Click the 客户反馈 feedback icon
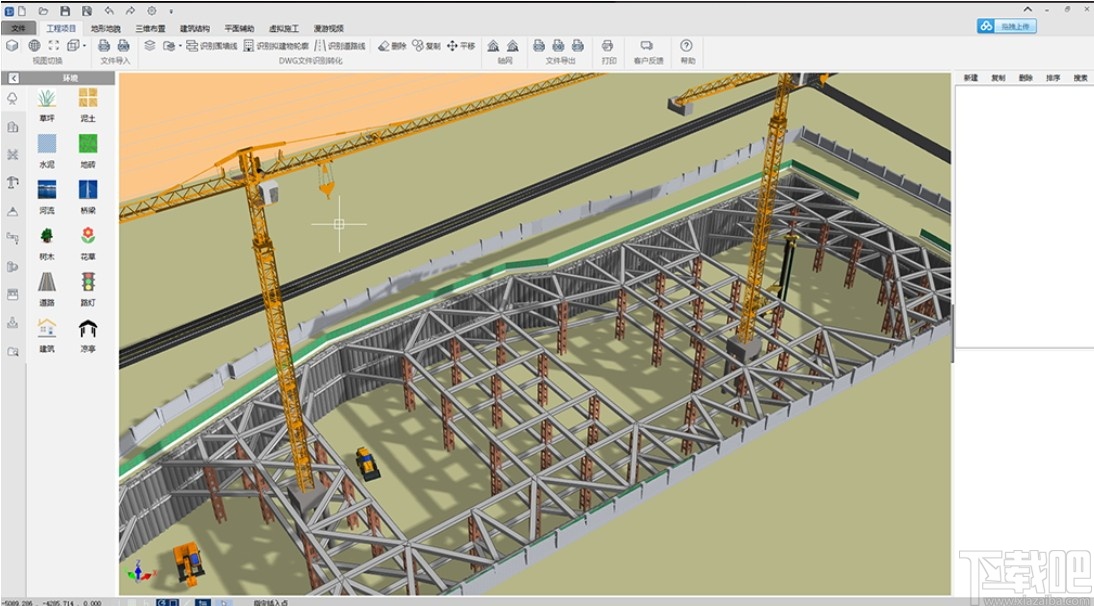 [647, 46]
